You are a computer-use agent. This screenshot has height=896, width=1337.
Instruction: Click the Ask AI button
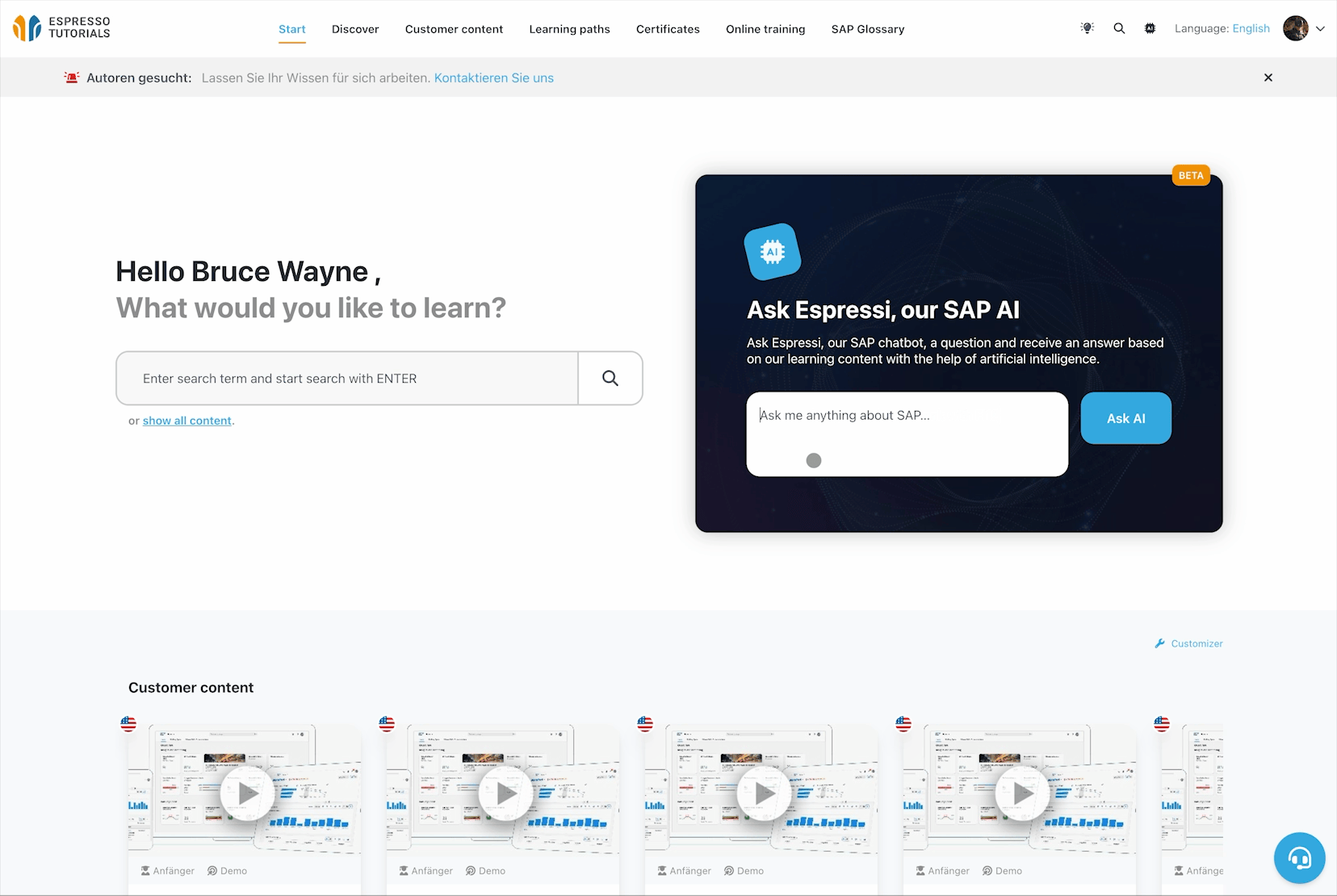coord(1125,418)
